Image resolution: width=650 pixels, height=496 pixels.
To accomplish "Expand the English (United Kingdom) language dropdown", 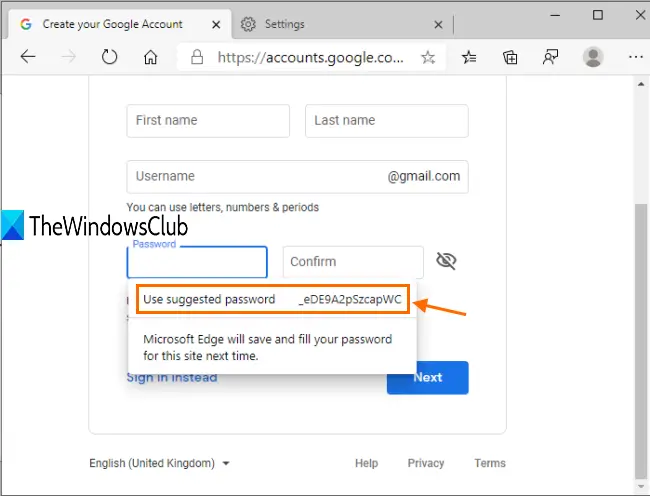I will click(159, 463).
